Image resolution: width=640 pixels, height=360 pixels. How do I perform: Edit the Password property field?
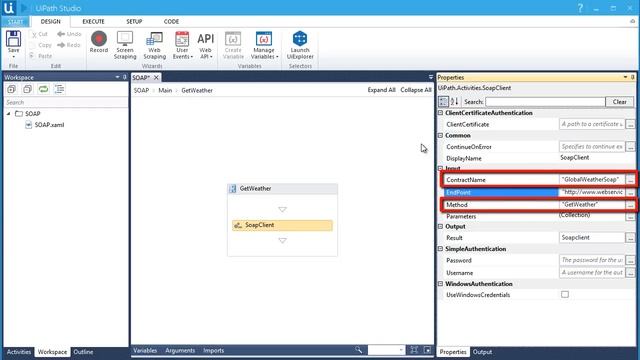[x=592, y=260]
